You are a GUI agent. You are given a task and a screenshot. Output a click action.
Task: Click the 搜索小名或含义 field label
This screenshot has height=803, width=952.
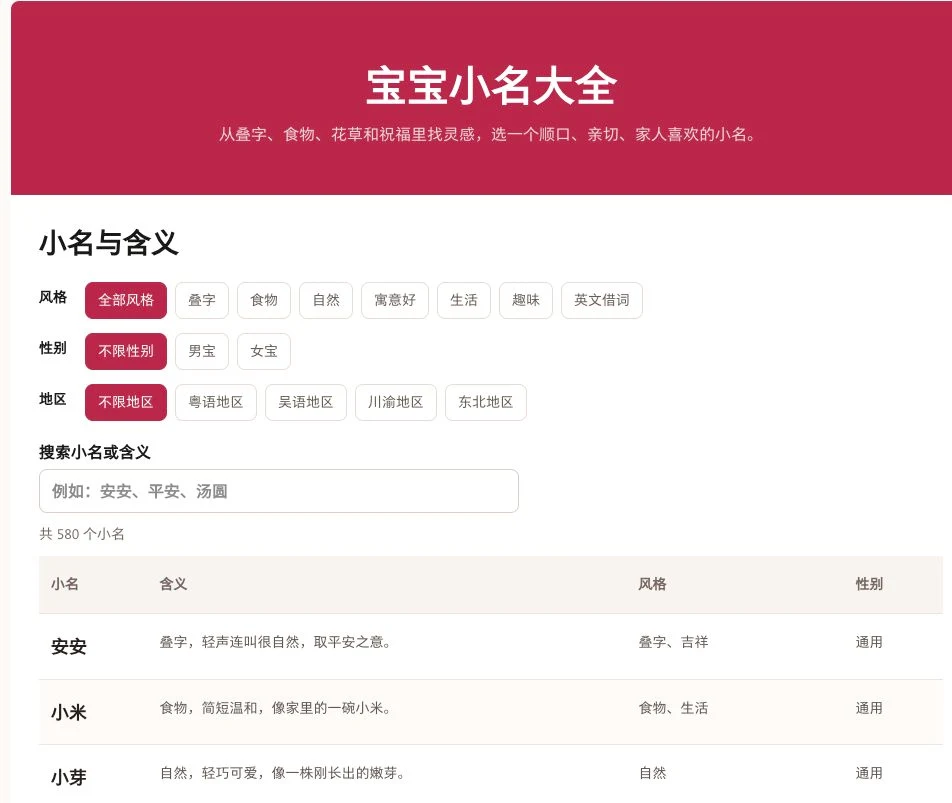click(x=95, y=452)
